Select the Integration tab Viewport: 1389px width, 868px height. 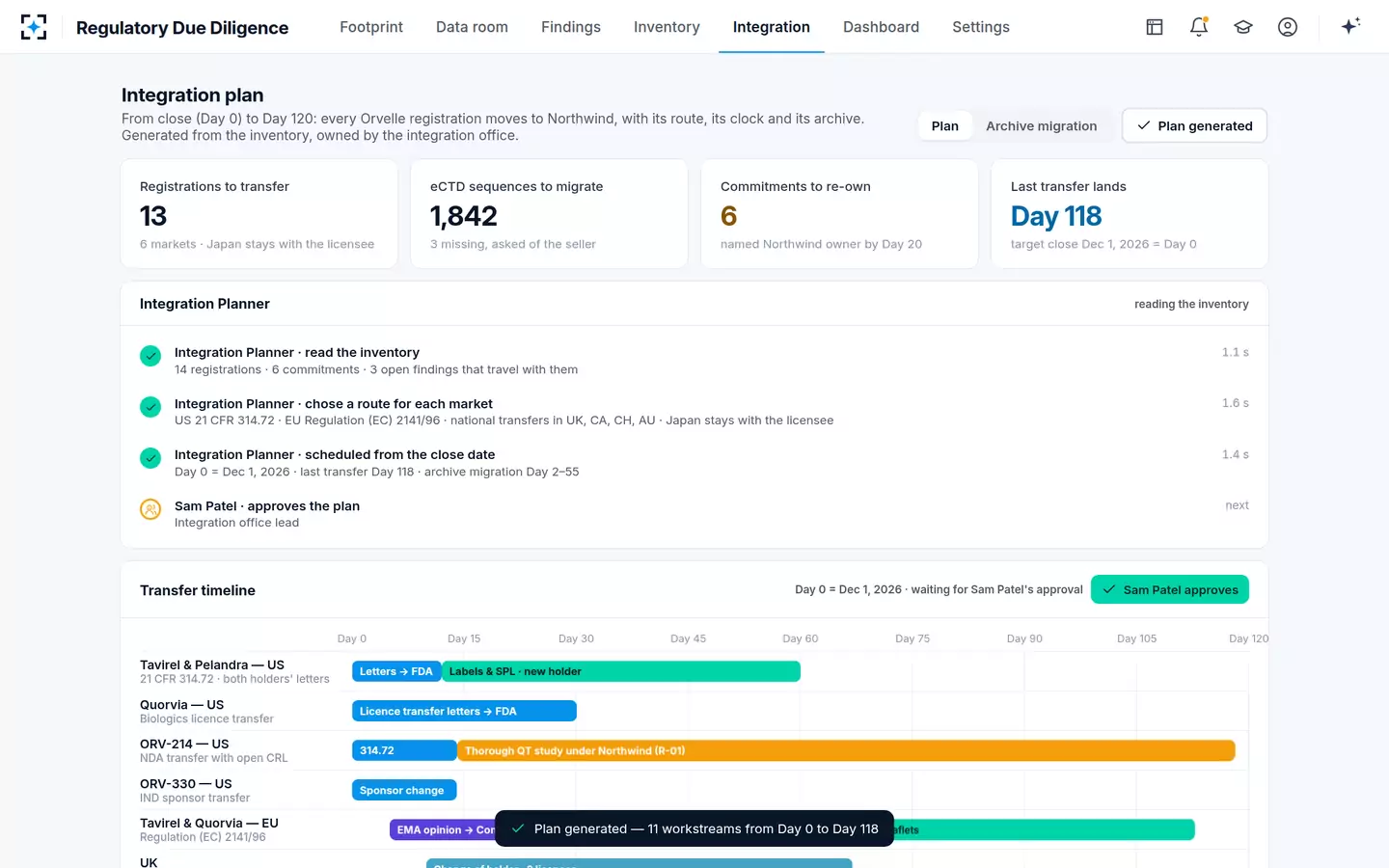(772, 27)
